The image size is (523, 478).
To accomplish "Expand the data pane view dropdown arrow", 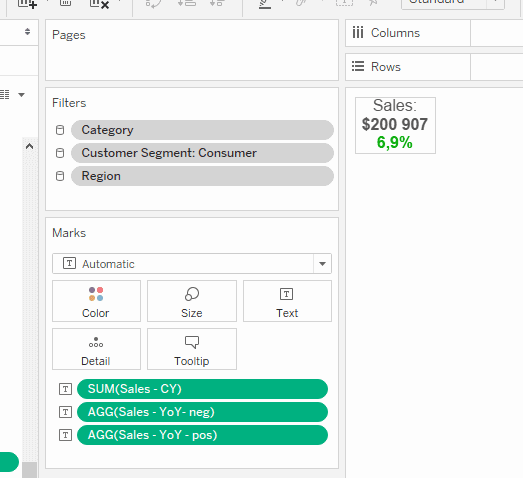I will (x=21, y=95).
